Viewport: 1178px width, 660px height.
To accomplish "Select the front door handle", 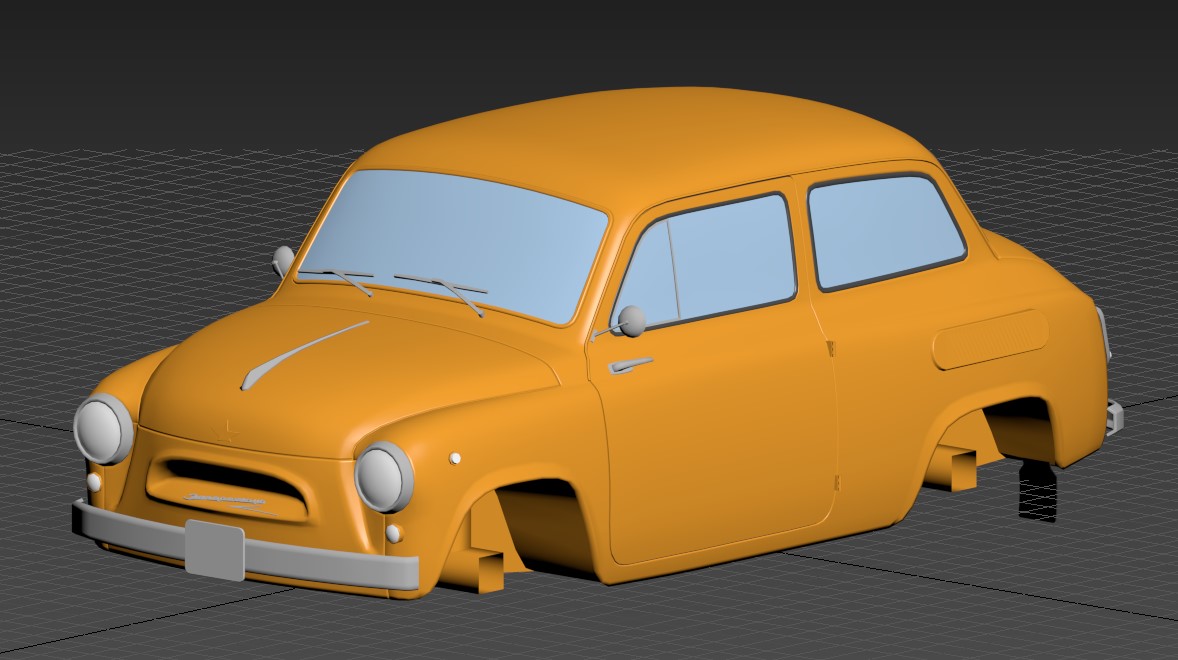I will 630,365.
